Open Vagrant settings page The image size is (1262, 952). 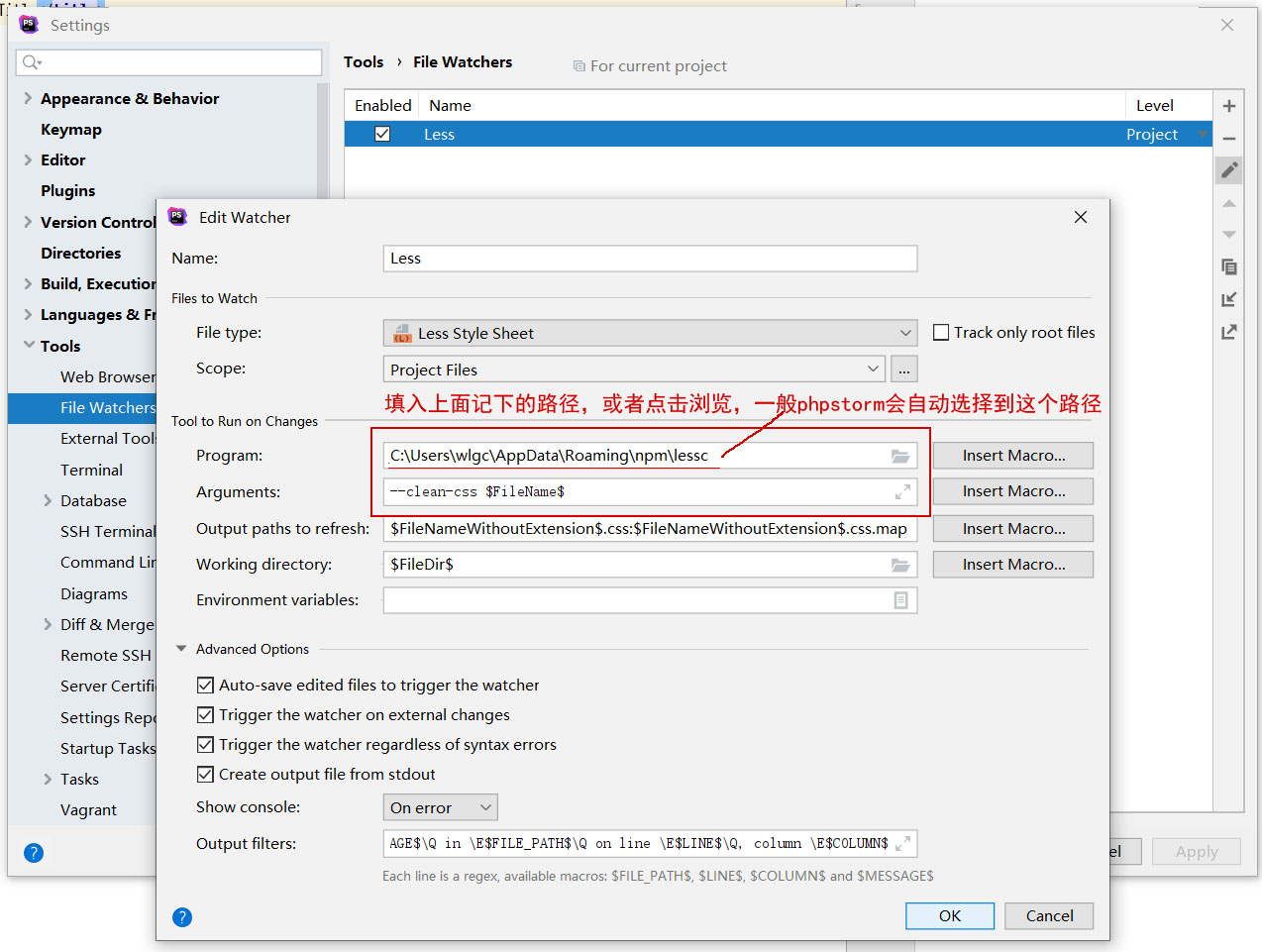pos(89,809)
